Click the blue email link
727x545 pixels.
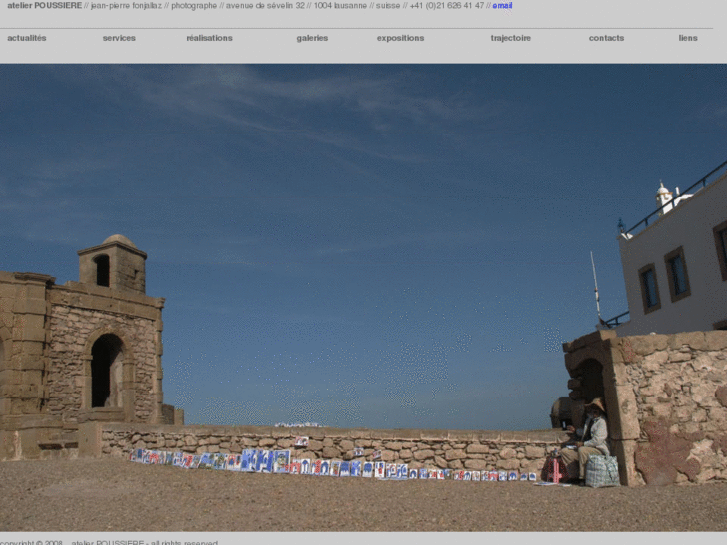coord(502,6)
